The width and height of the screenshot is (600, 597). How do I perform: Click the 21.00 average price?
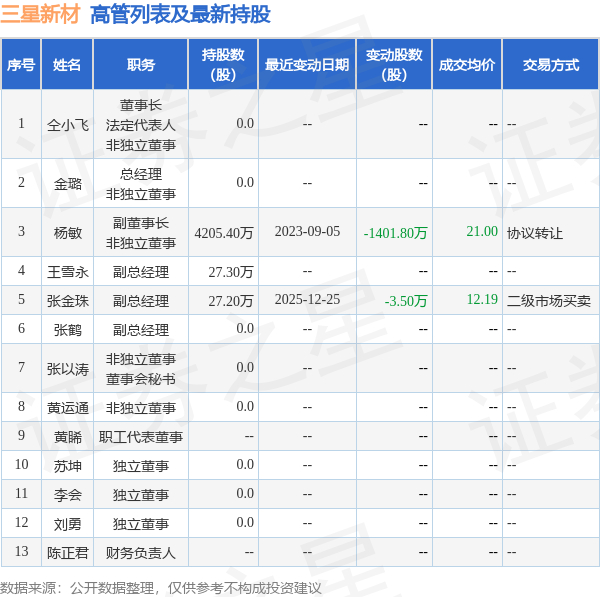(x=482, y=231)
